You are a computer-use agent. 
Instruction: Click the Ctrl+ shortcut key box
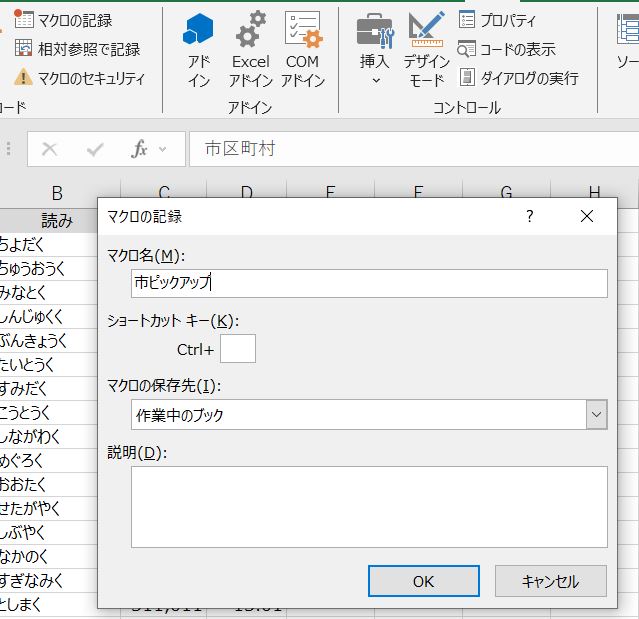pos(237,349)
